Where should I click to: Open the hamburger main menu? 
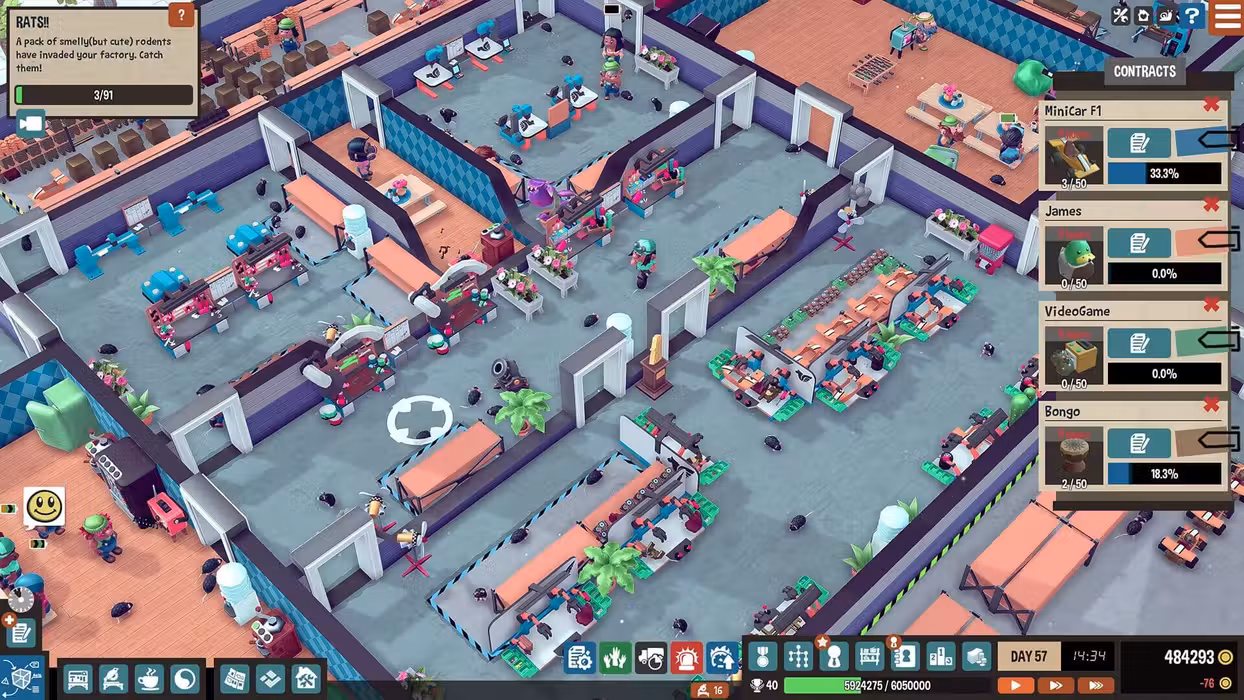[1226, 16]
